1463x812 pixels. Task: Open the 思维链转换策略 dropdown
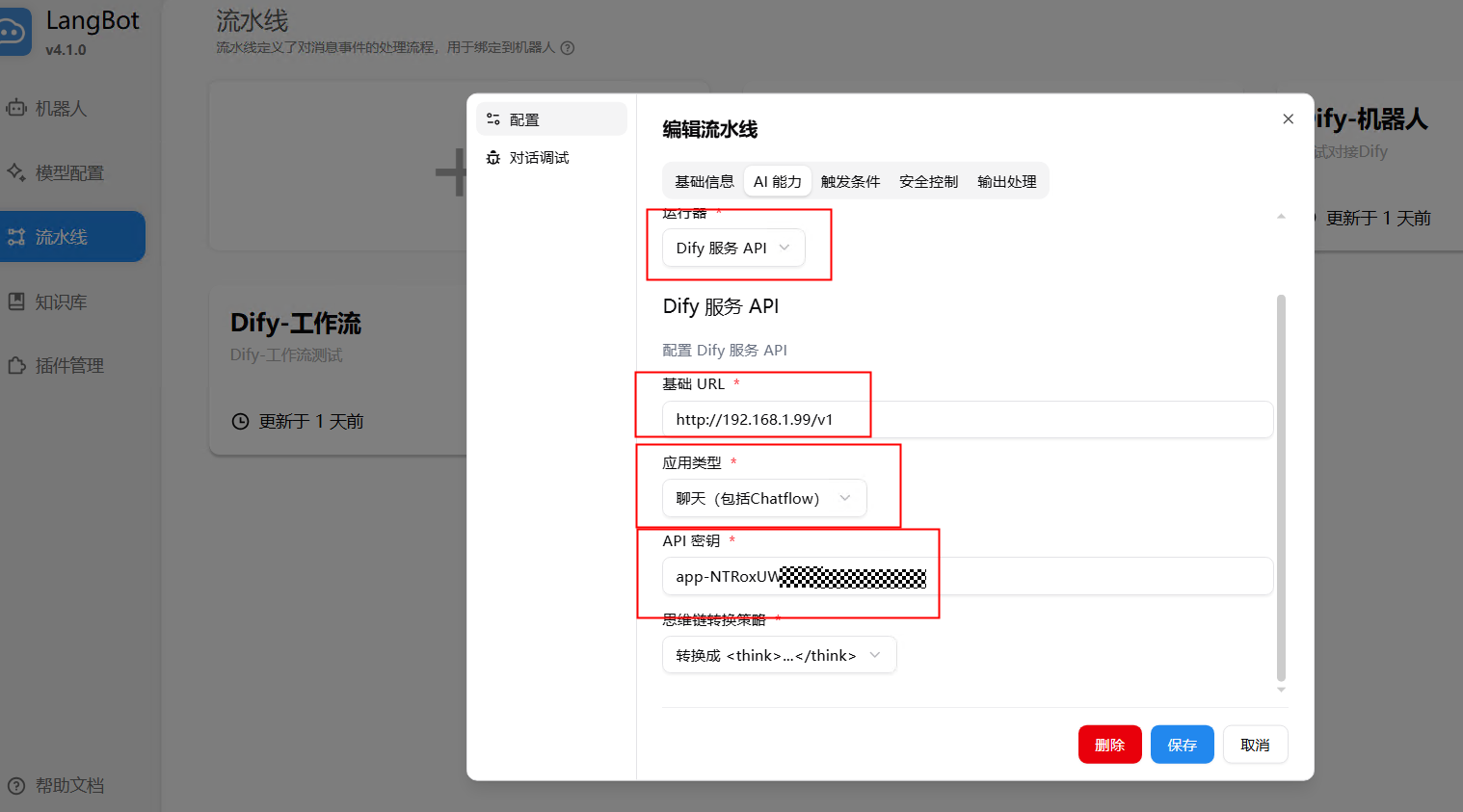tap(779, 655)
